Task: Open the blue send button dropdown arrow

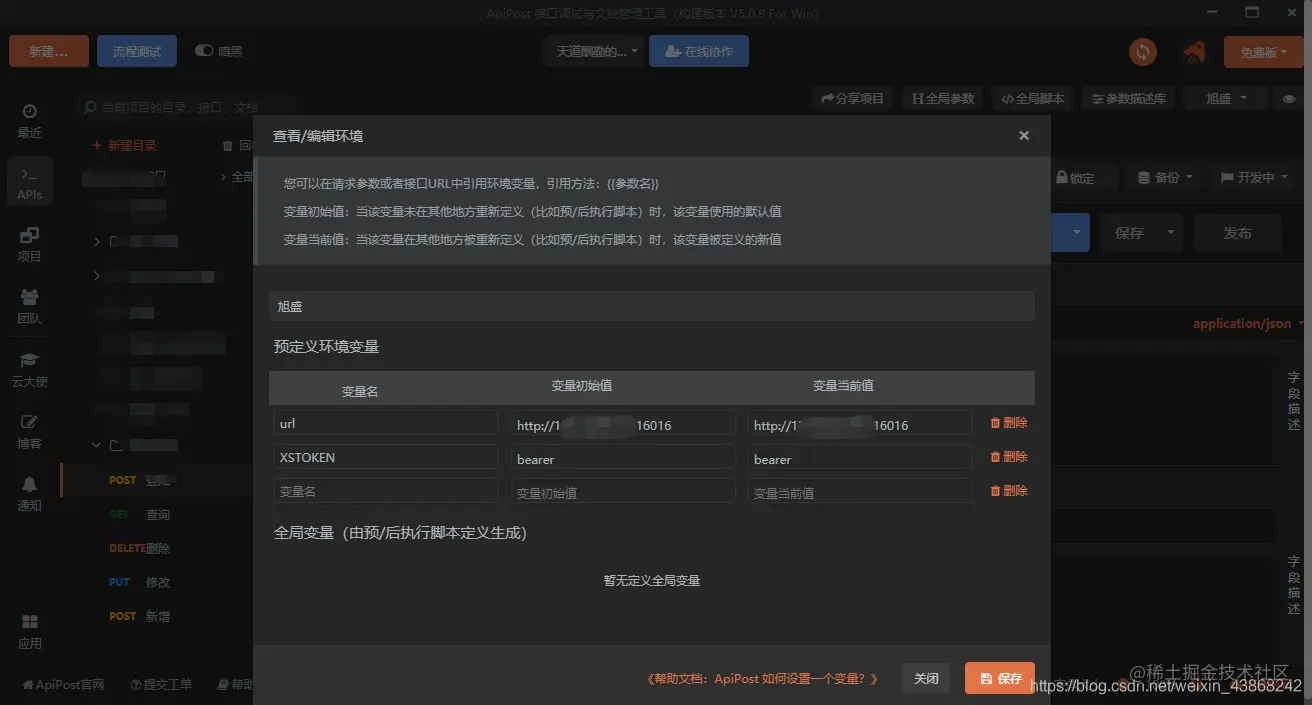Action: [1076, 232]
